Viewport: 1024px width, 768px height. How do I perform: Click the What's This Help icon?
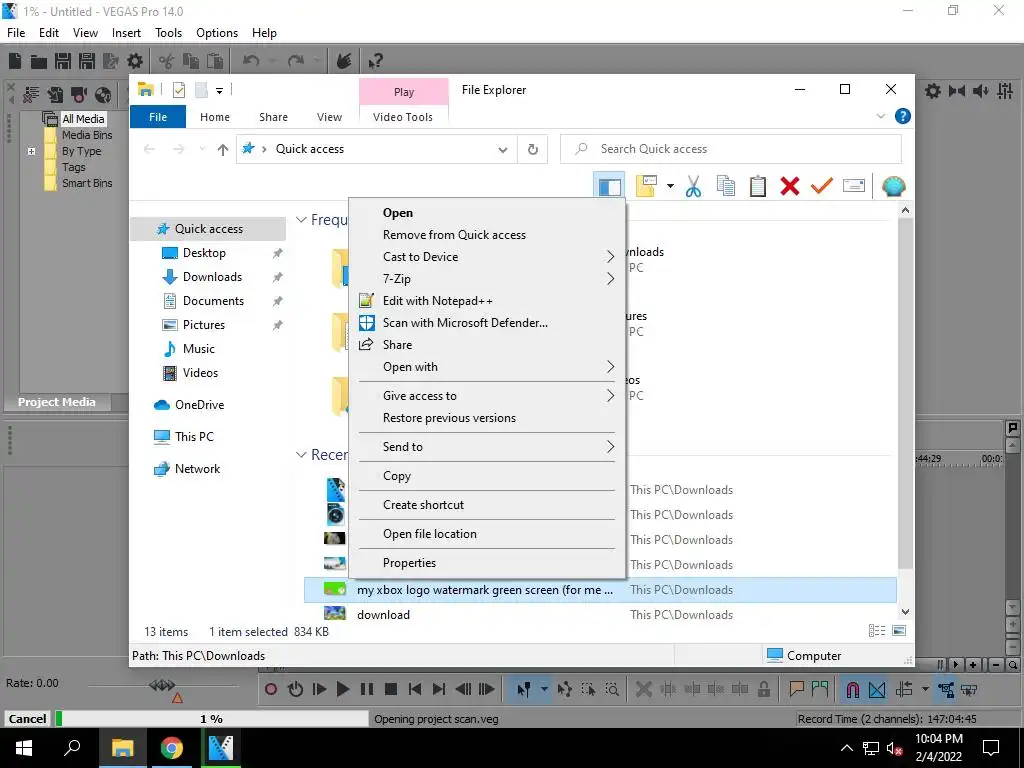(x=375, y=61)
